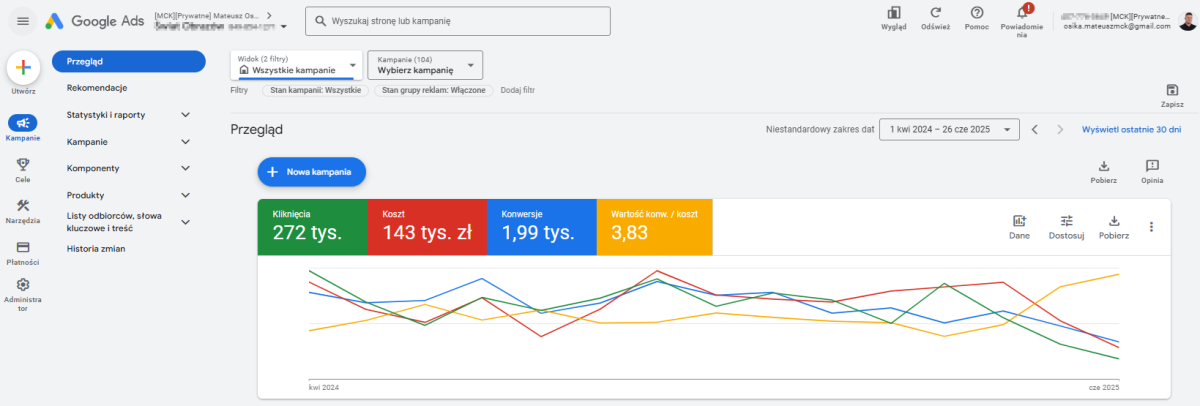Click the Utwórz plus button
The height and width of the screenshot is (406, 1200).
pyautogui.click(x=23, y=68)
